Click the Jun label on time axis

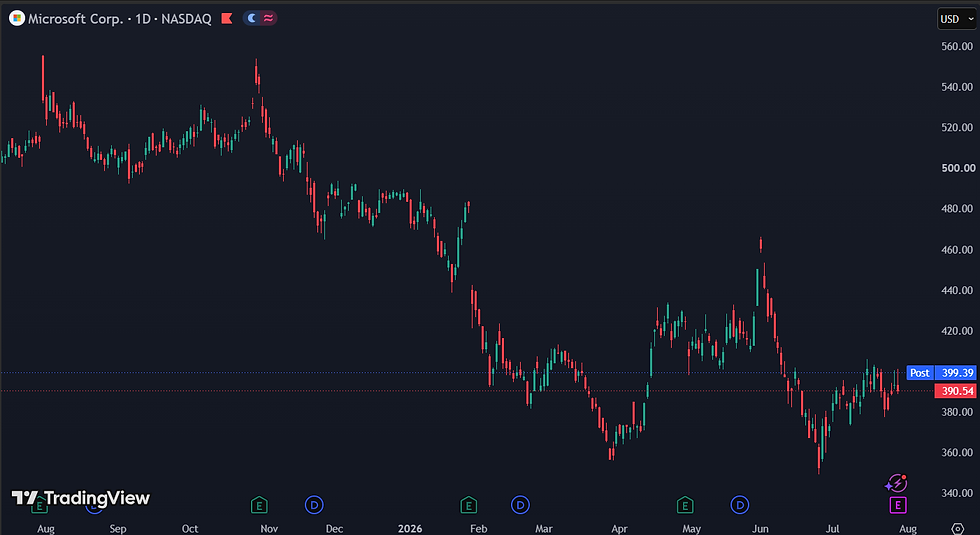[x=760, y=529]
